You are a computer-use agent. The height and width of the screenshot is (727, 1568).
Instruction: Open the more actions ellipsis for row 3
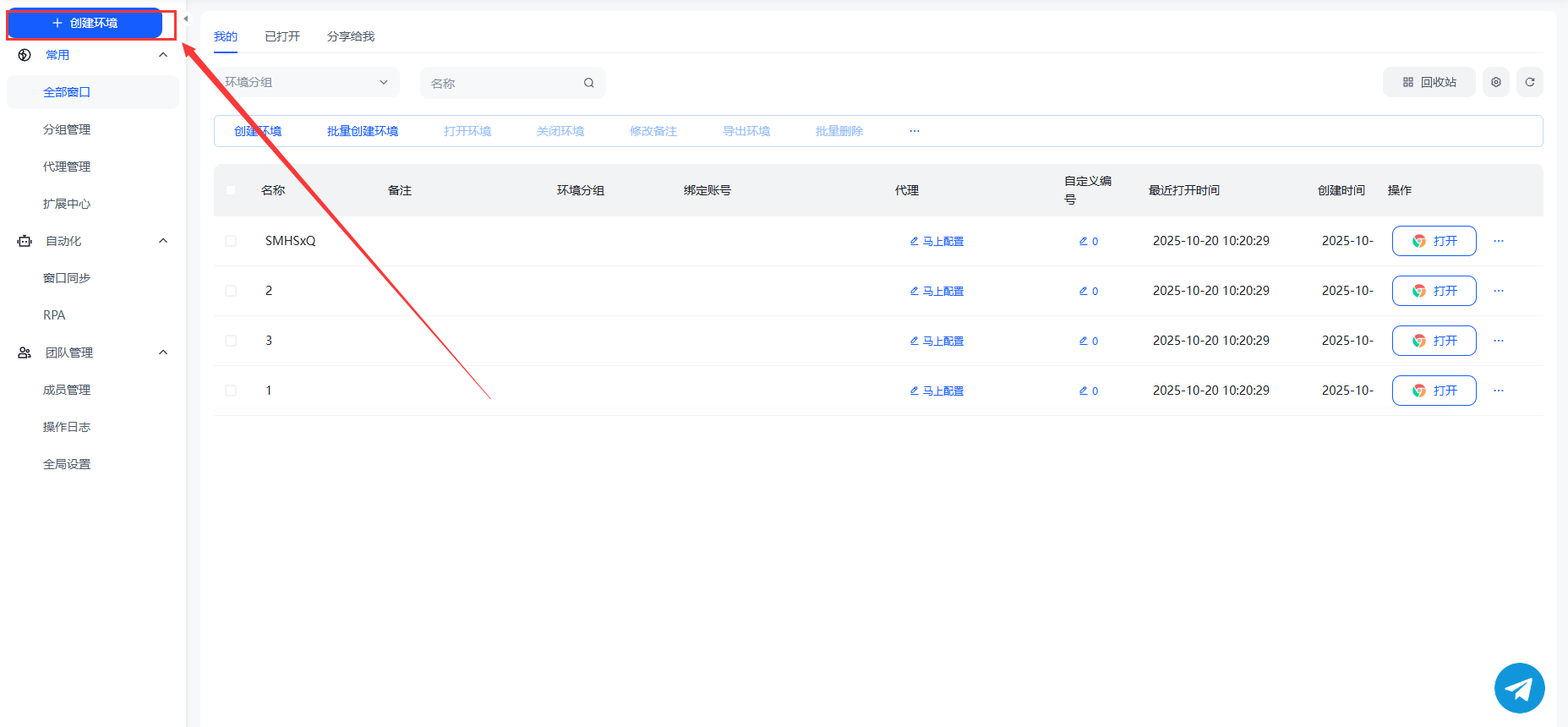[x=1498, y=341]
